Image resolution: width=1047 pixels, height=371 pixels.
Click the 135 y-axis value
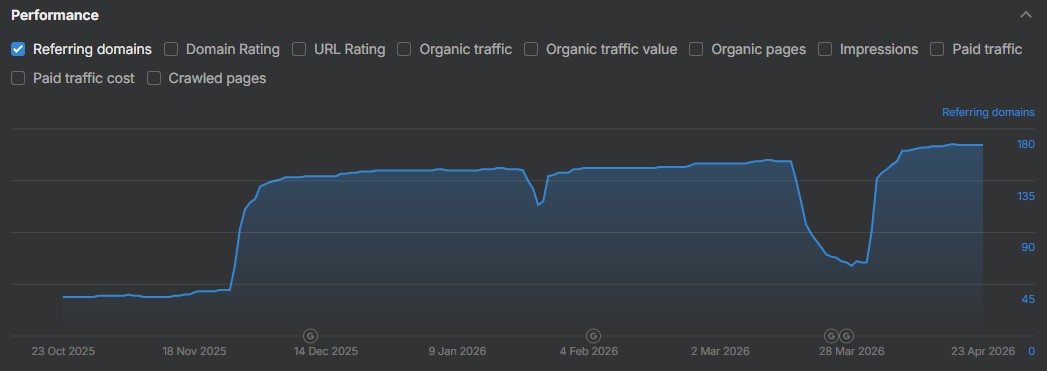coord(1026,196)
